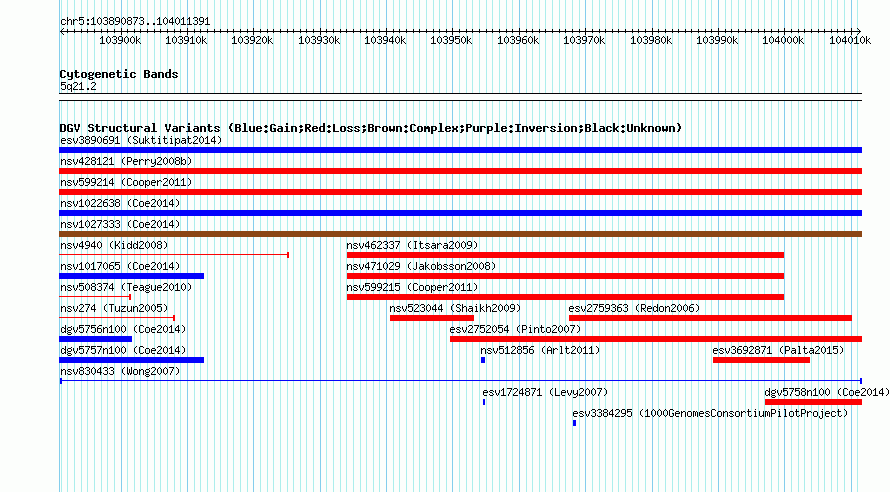890x492 pixels.
Task: Select the short red nsv508374 line
Action: pyautogui.click(x=95, y=297)
